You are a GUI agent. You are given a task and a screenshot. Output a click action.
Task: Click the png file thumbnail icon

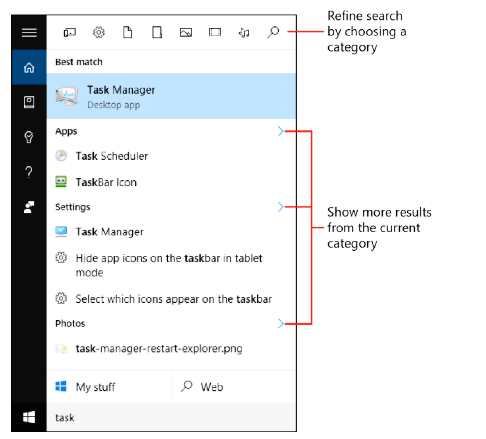(62, 349)
